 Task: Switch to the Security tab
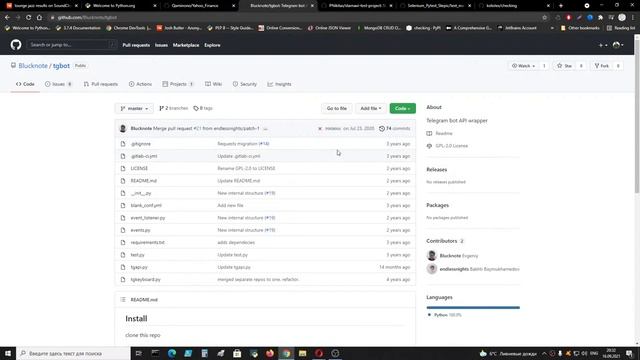(245, 84)
